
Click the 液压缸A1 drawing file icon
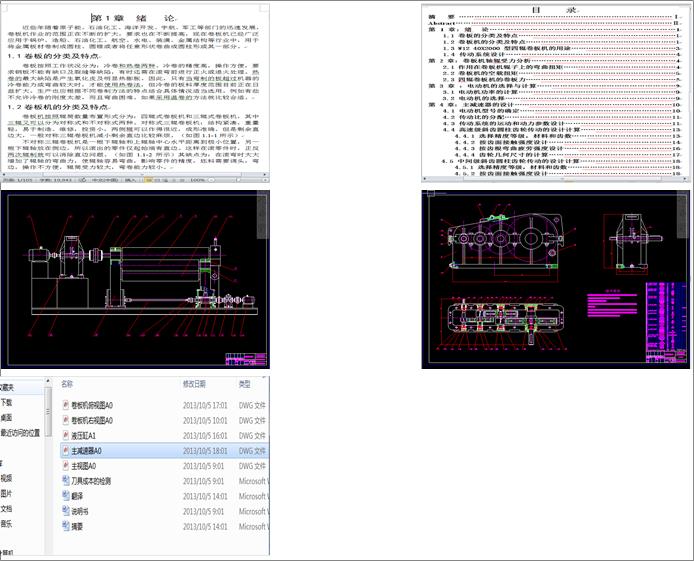click(66, 435)
